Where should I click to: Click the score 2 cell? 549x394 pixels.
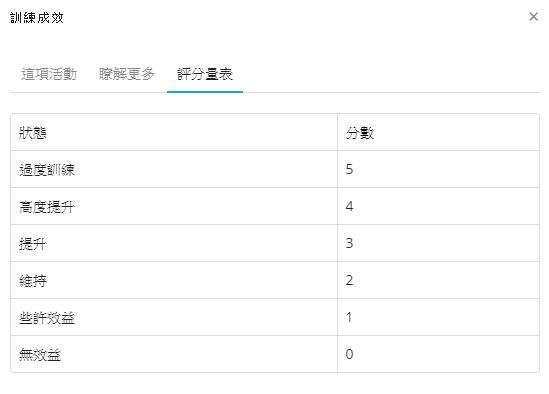[438, 280]
